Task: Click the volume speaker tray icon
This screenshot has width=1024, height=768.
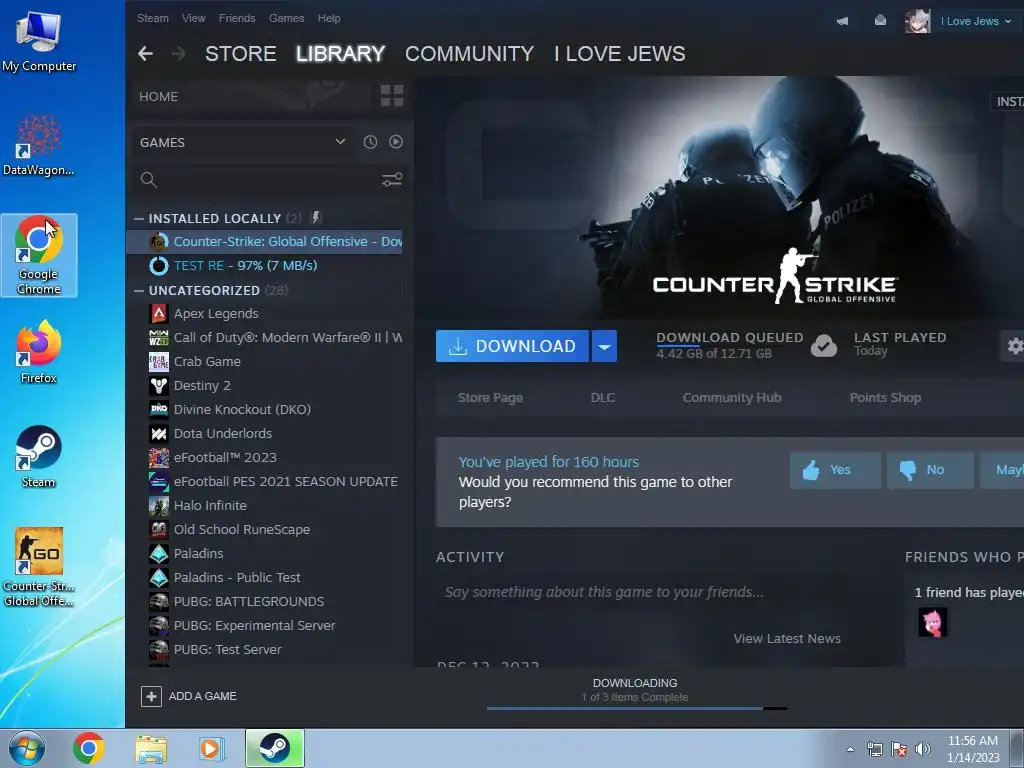Action: [923, 749]
